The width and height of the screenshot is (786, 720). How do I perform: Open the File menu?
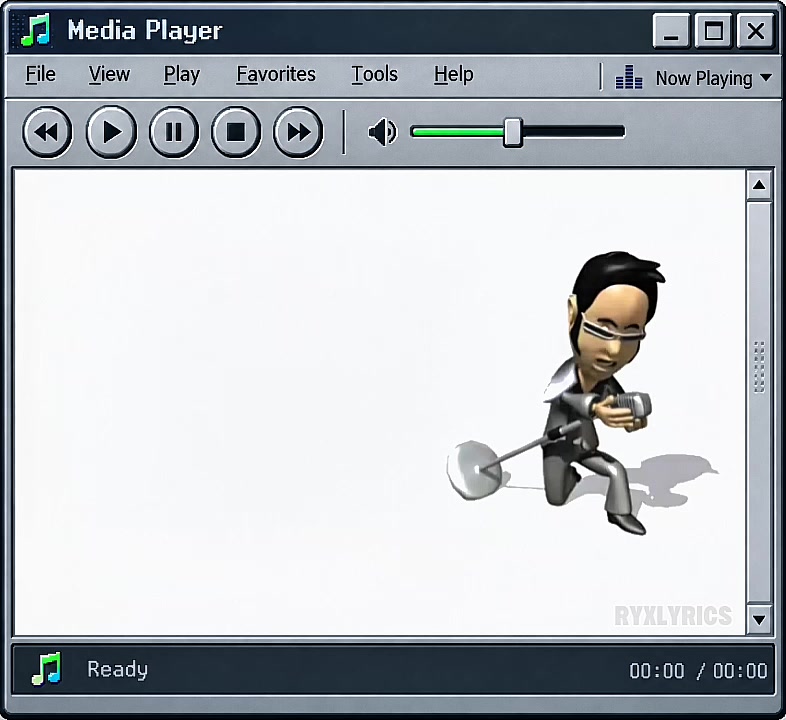41,75
